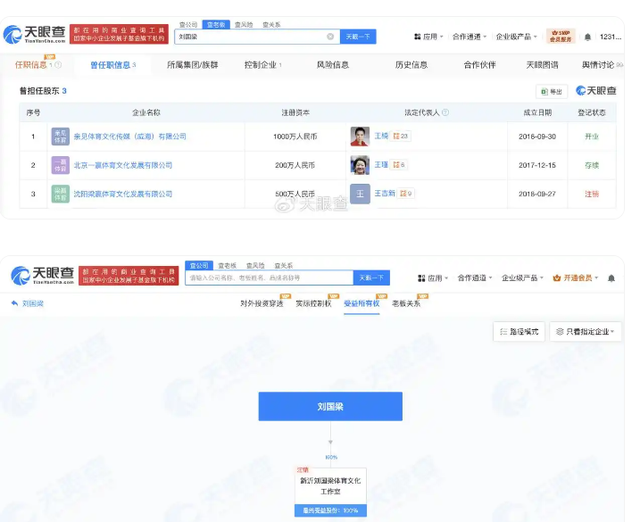640x522 pixels.
Task: Click the company logo icon in table row 1
Action: 60,136
